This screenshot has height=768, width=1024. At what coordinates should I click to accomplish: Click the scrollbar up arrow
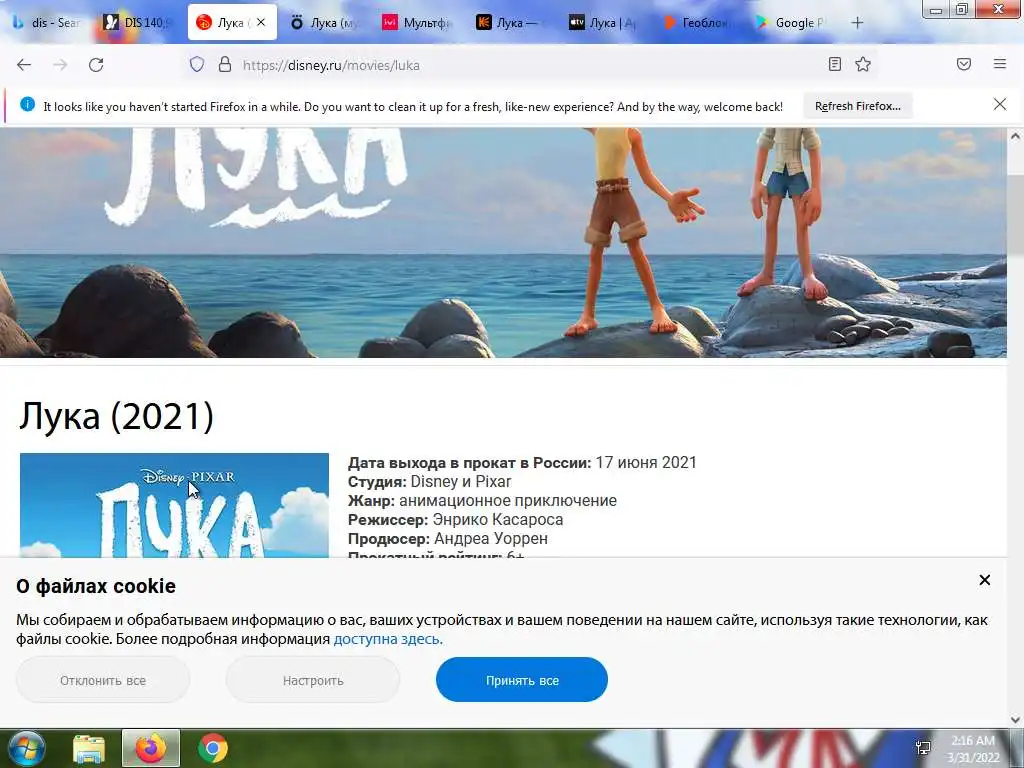pyautogui.click(x=1015, y=136)
